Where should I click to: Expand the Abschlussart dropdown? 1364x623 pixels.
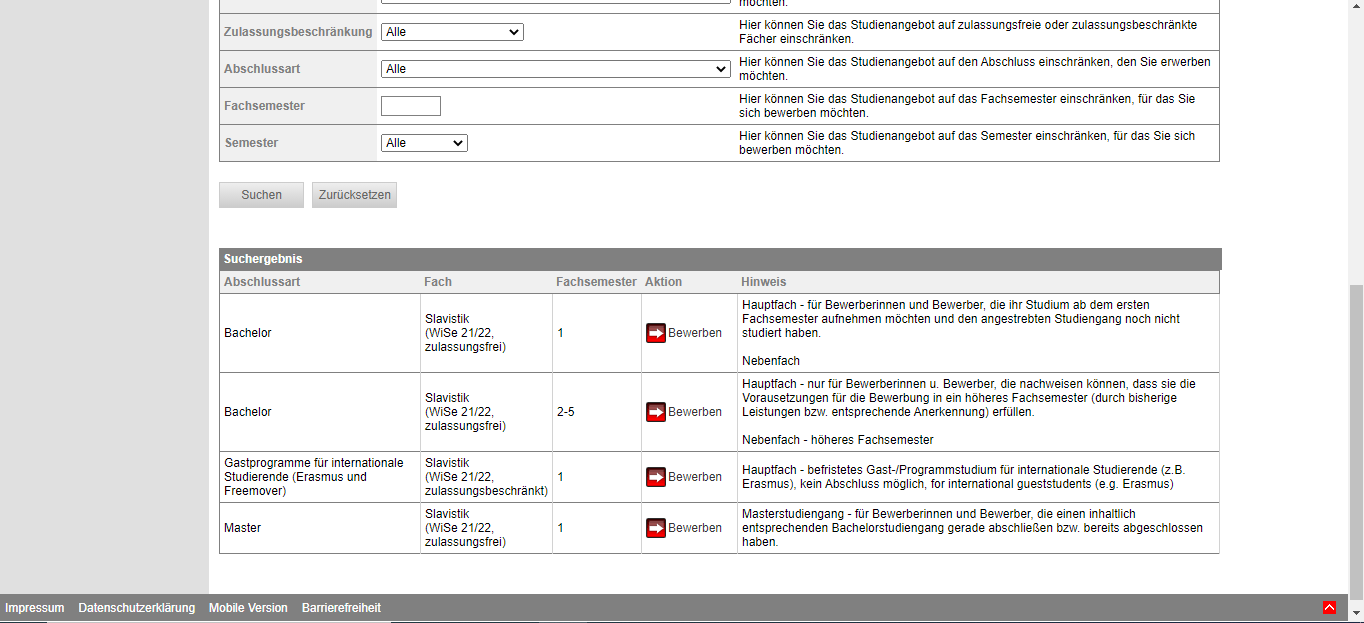(555, 69)
